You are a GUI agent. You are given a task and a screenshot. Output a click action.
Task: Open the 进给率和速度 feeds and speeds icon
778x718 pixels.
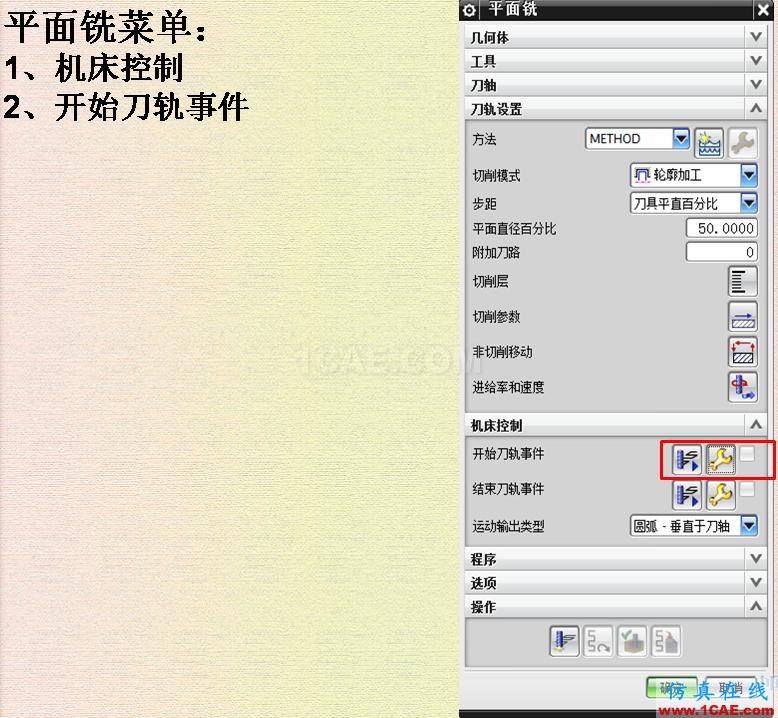point(743,387)
